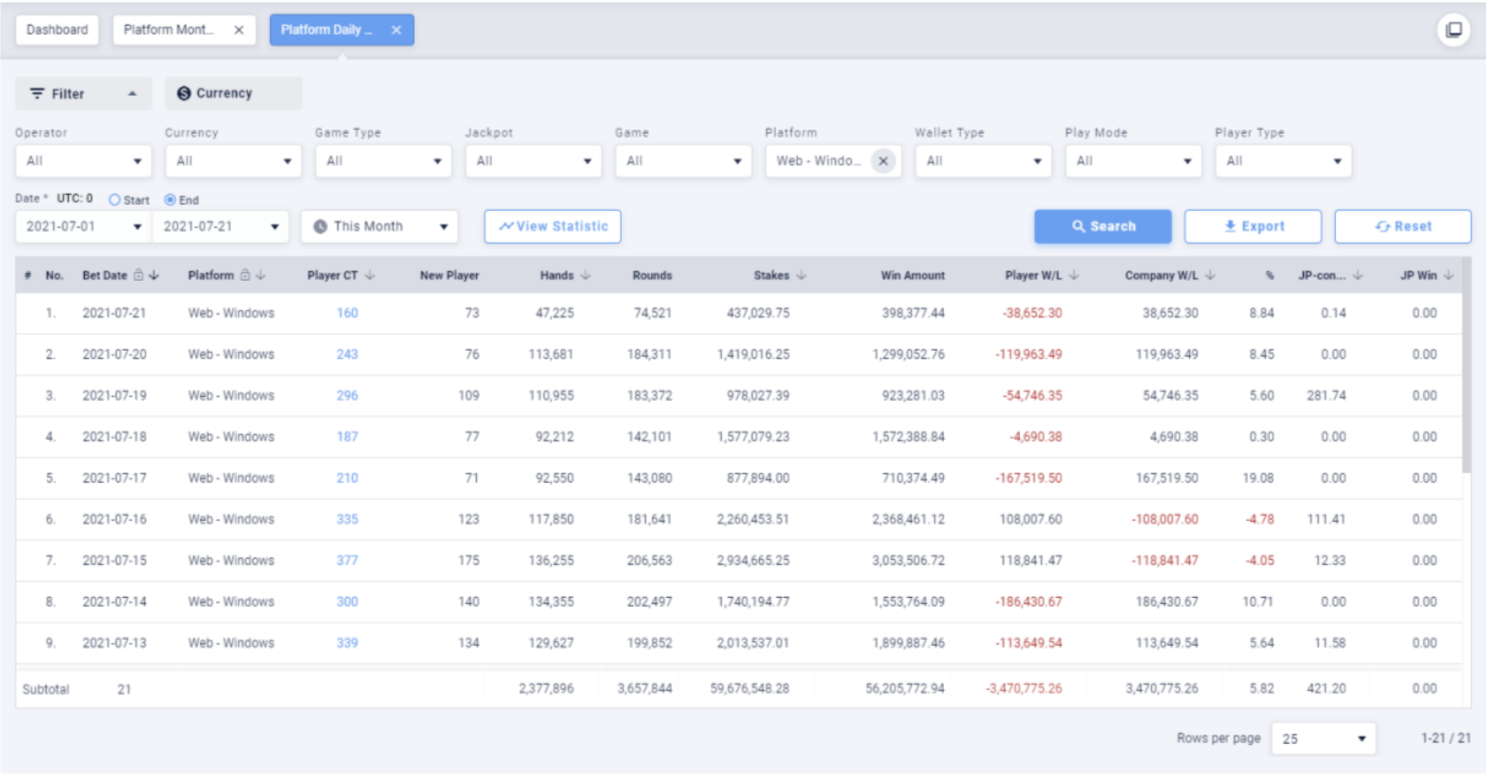Collapse the Filter panel chevron
The width and height of the screenshot is (1486, 774).
(x=132, y=93)
